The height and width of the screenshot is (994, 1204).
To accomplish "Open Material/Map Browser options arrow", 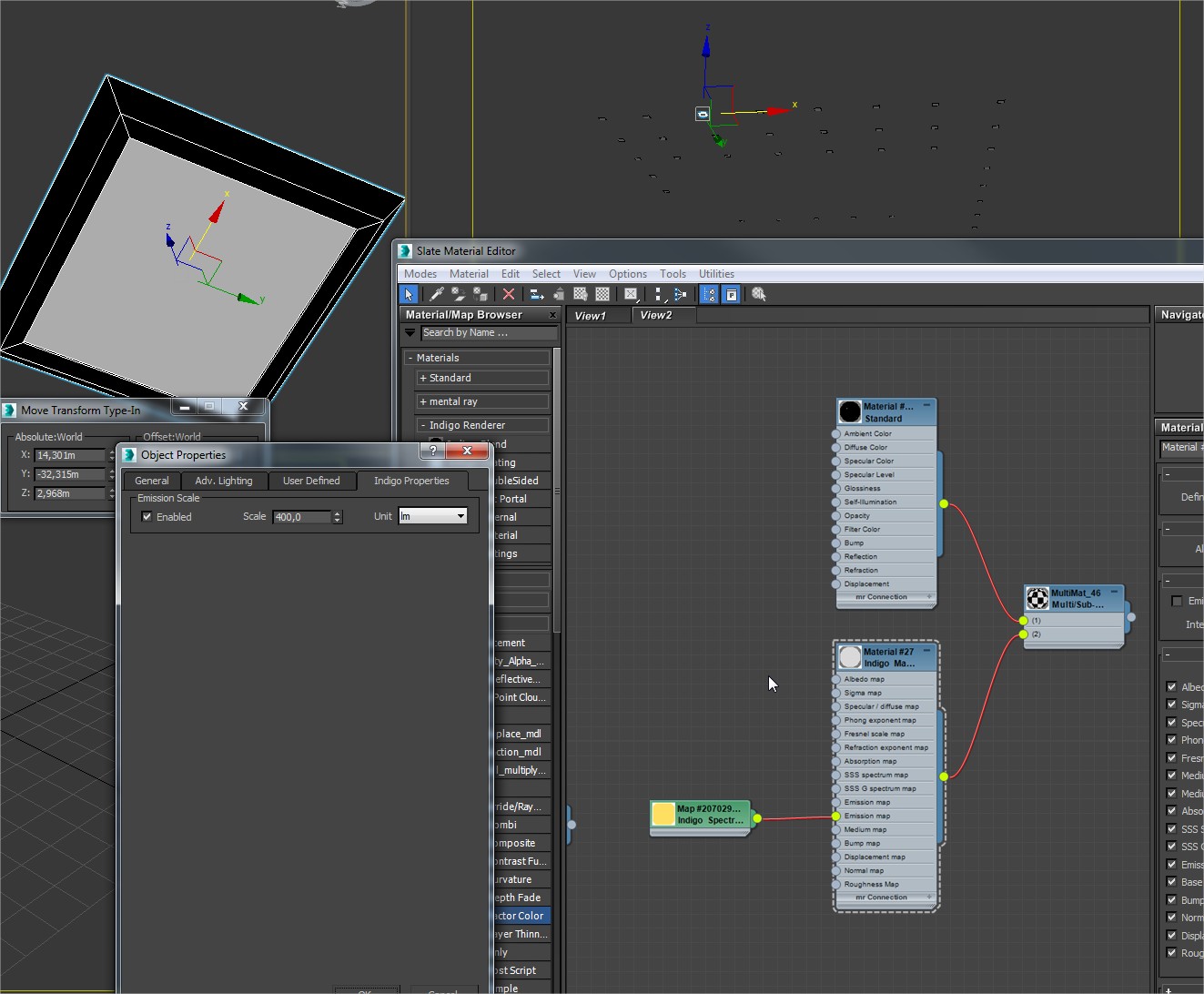I will tap(410, 333).
